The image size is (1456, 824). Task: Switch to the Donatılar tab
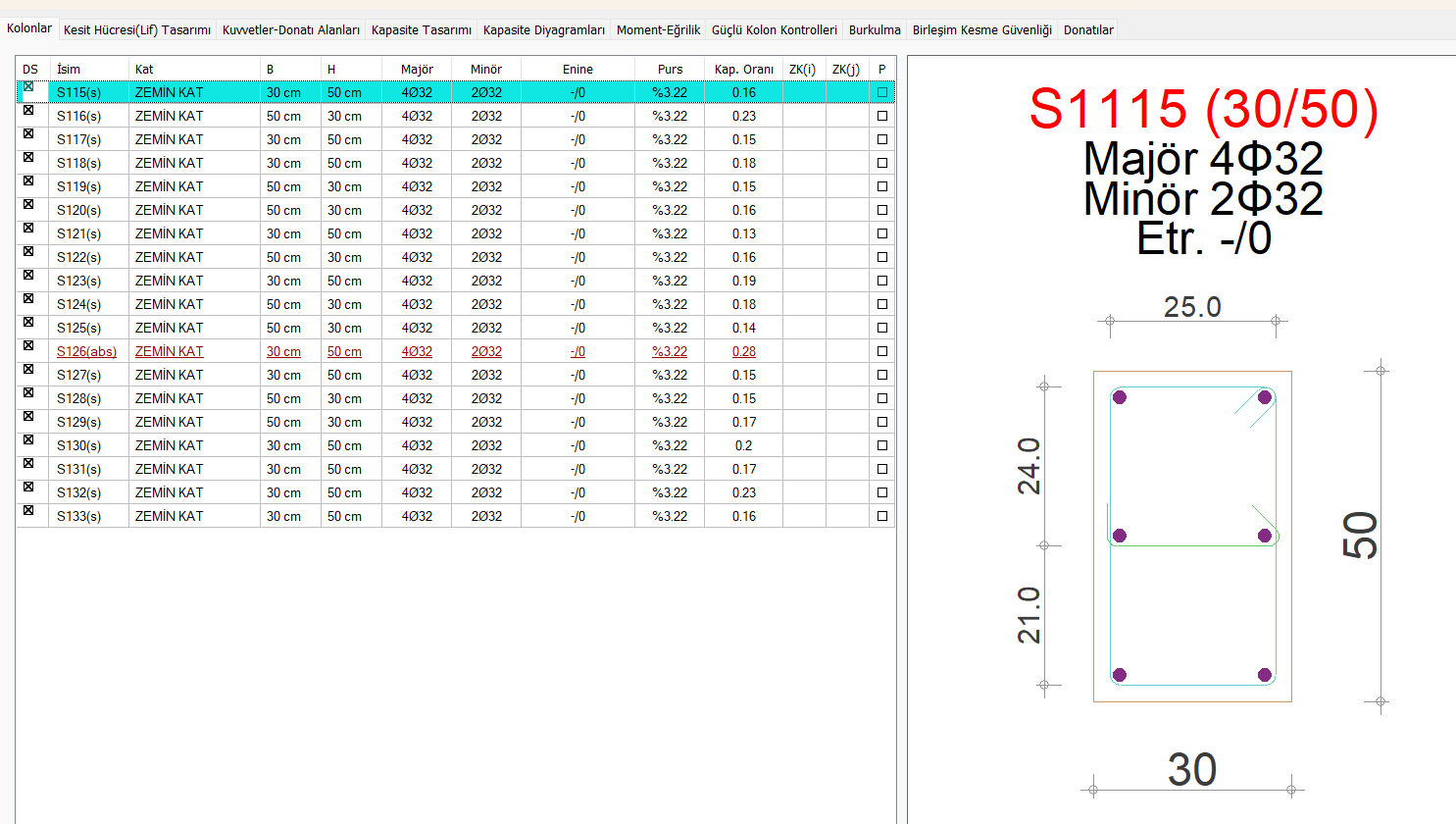tap(1087, 30)
